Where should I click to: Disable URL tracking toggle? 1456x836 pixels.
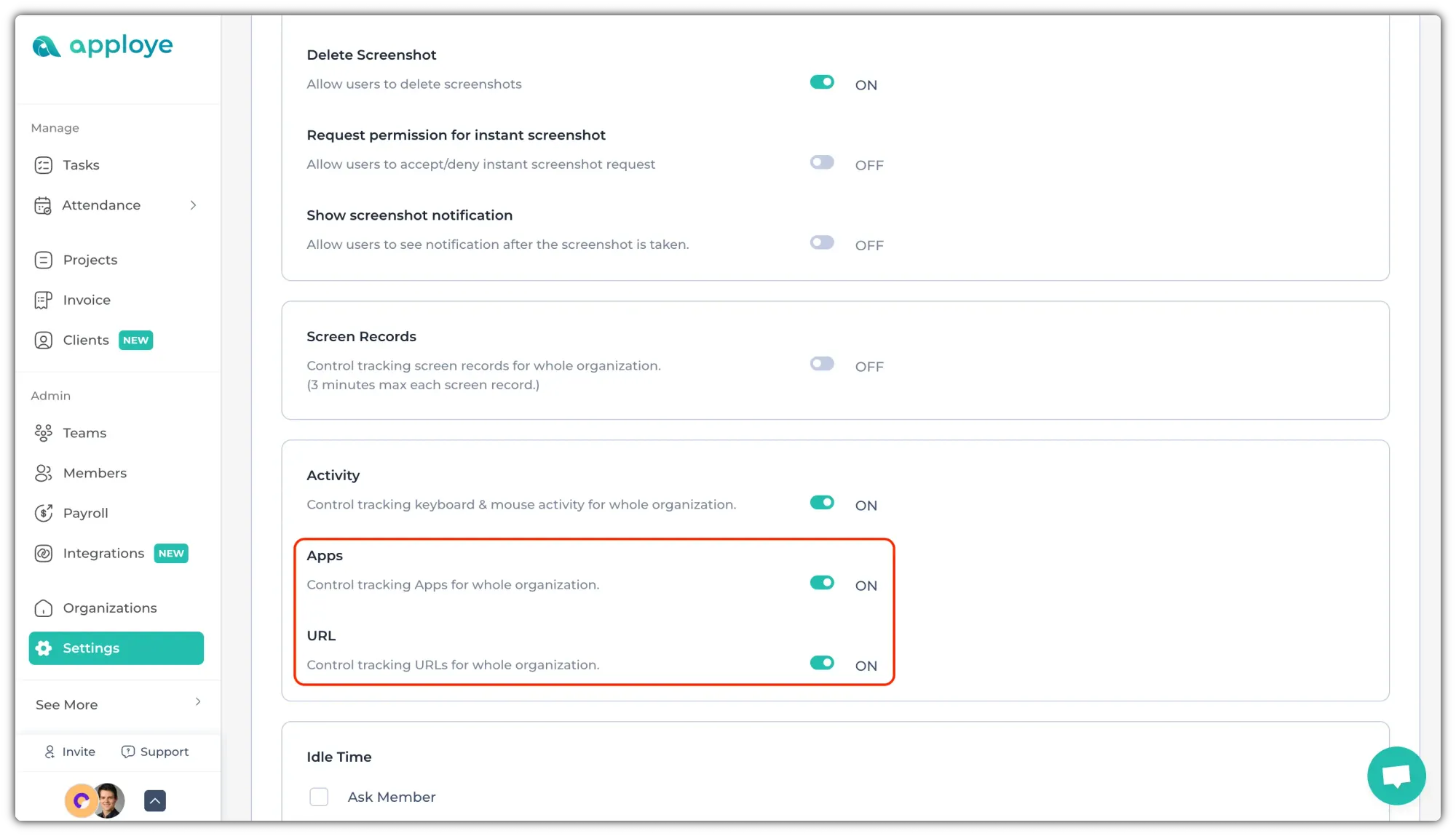tap(822, 663)
